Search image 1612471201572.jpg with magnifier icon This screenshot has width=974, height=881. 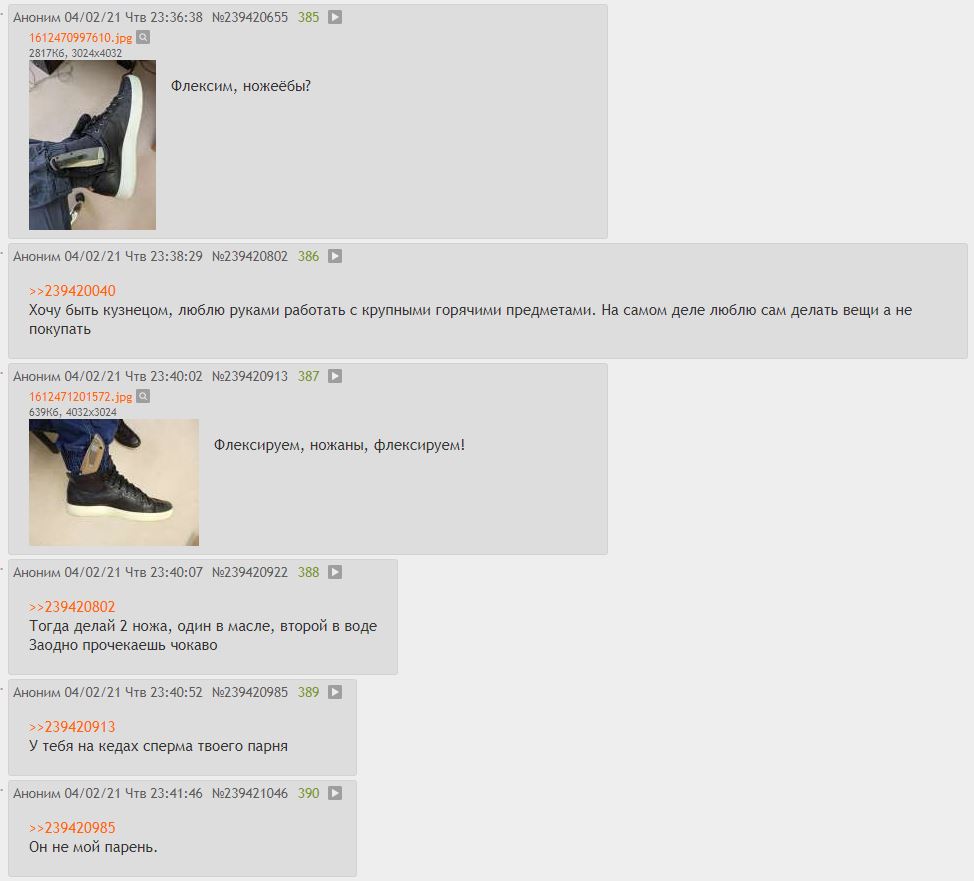143,396
